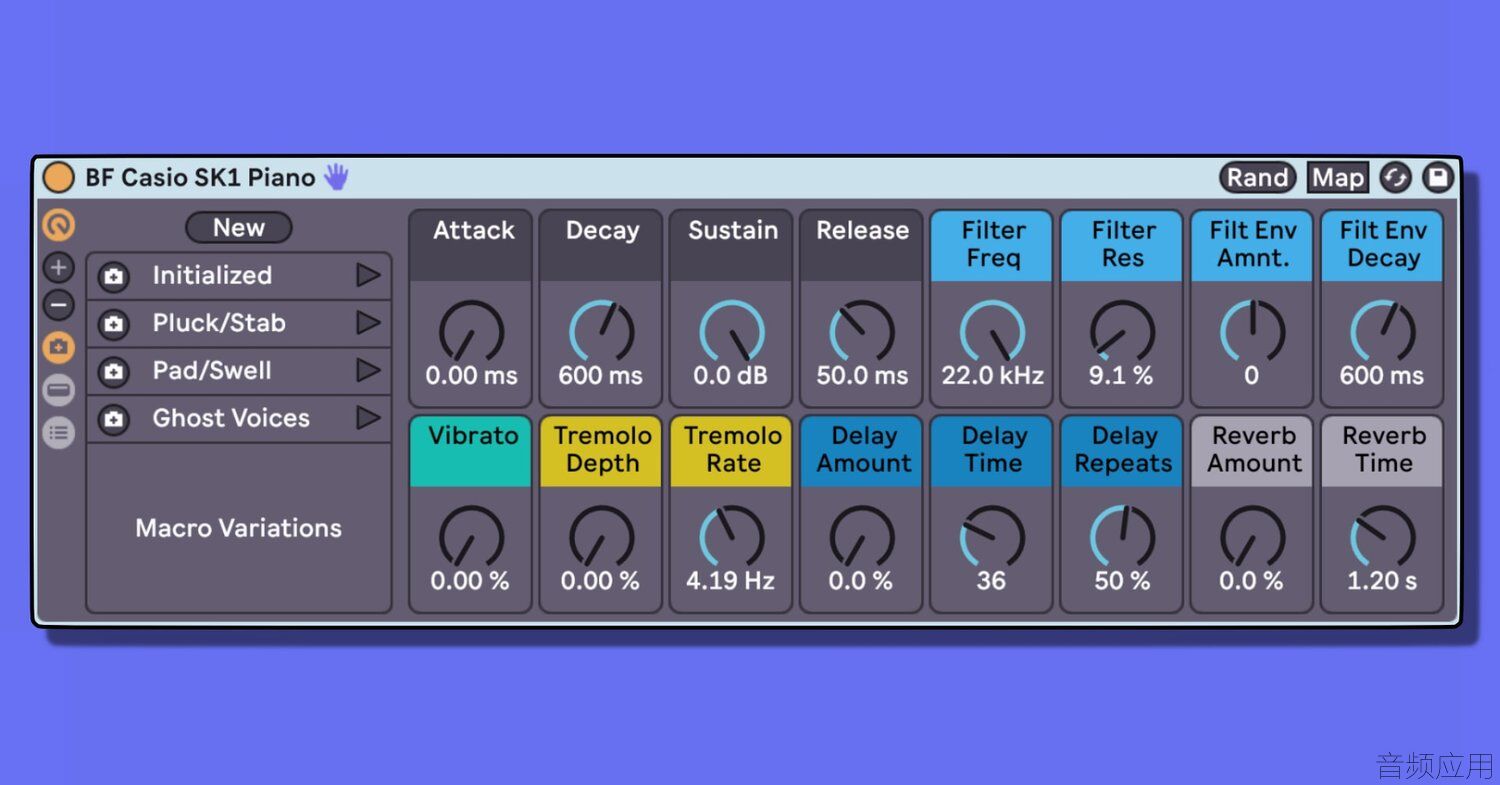Click the Rand button
Viewport: 1500px width, 785px height.
[x=1257, y=178]
